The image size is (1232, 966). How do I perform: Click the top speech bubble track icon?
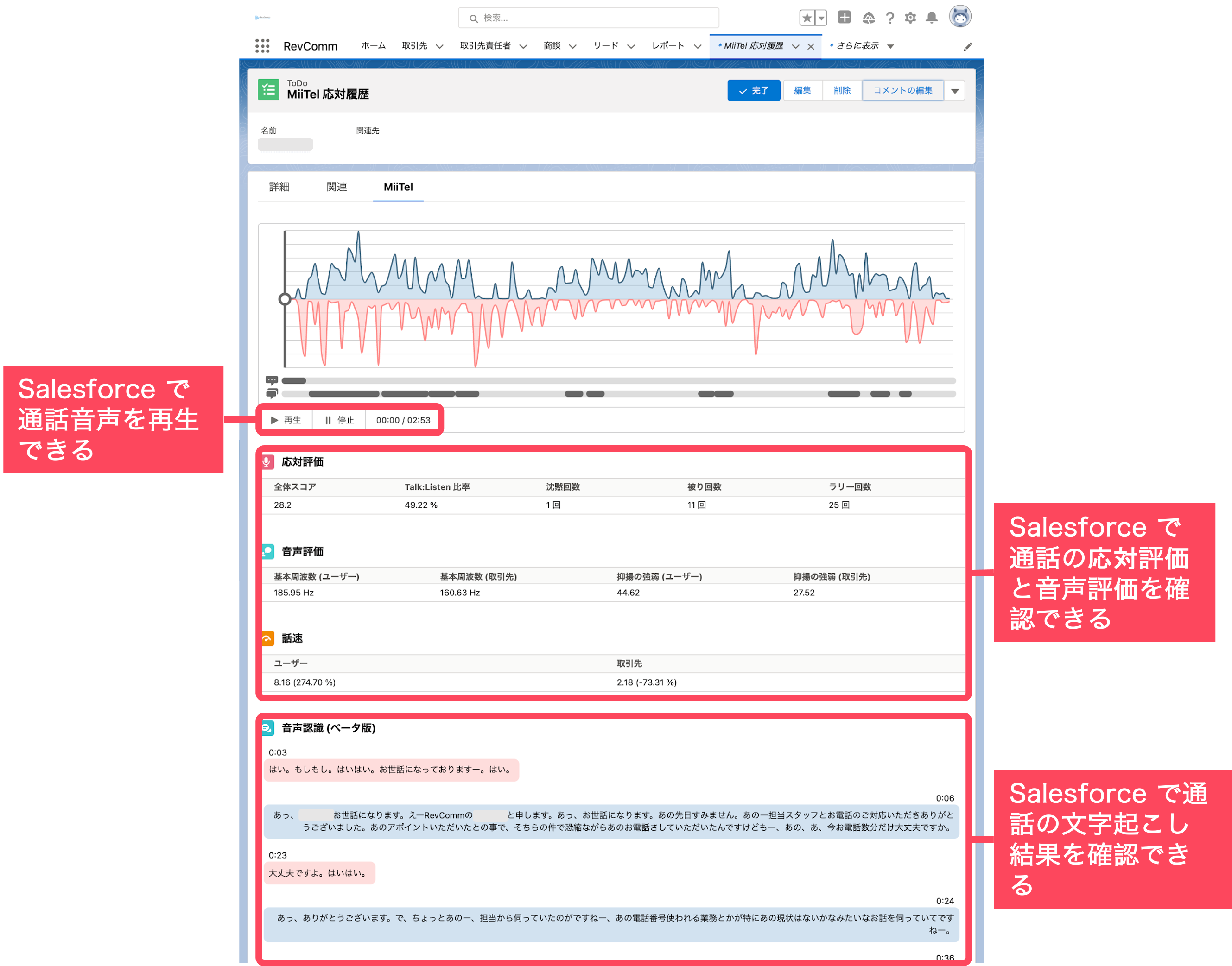(272, 380)
